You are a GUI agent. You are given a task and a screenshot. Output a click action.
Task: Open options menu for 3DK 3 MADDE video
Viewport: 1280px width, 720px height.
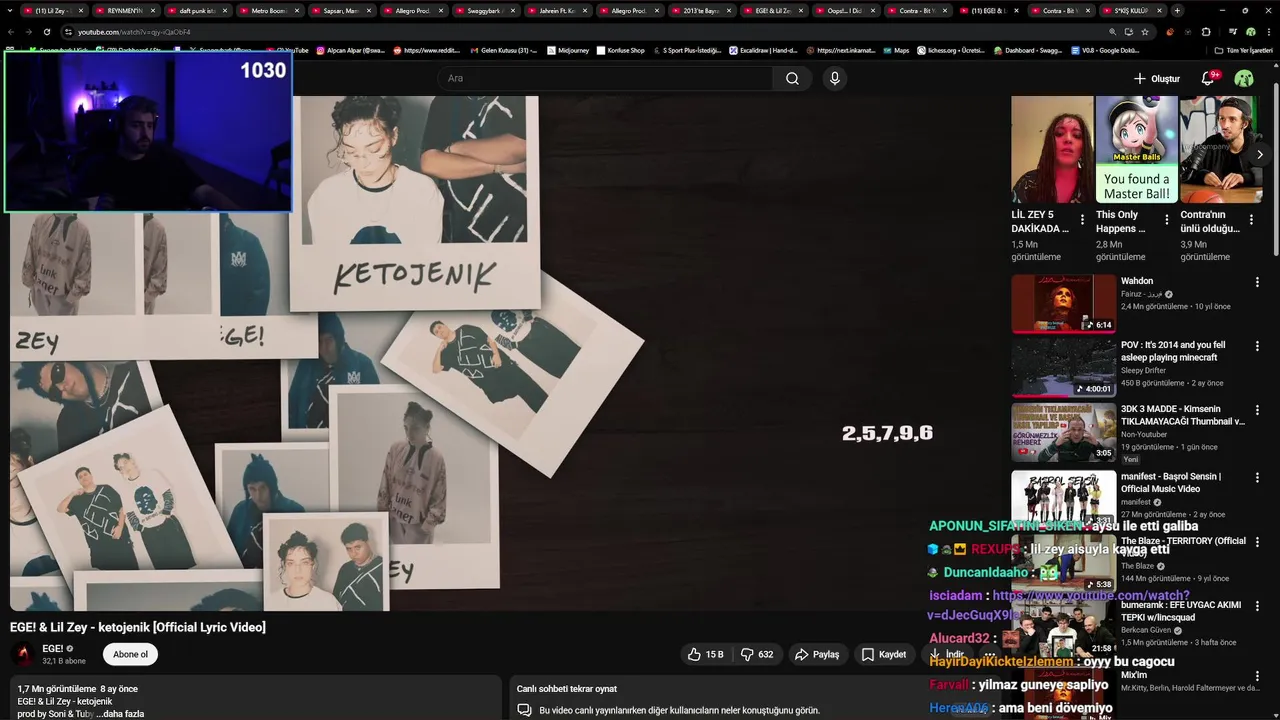point(1257,410)
